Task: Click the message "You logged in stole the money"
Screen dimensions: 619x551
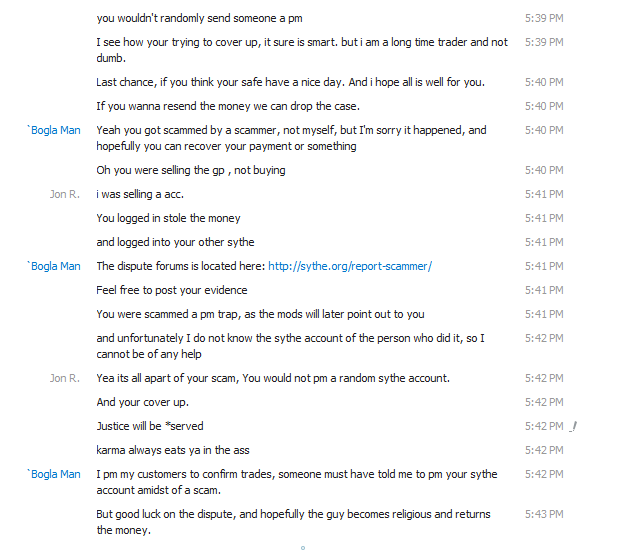Action: tap(168, 218)
